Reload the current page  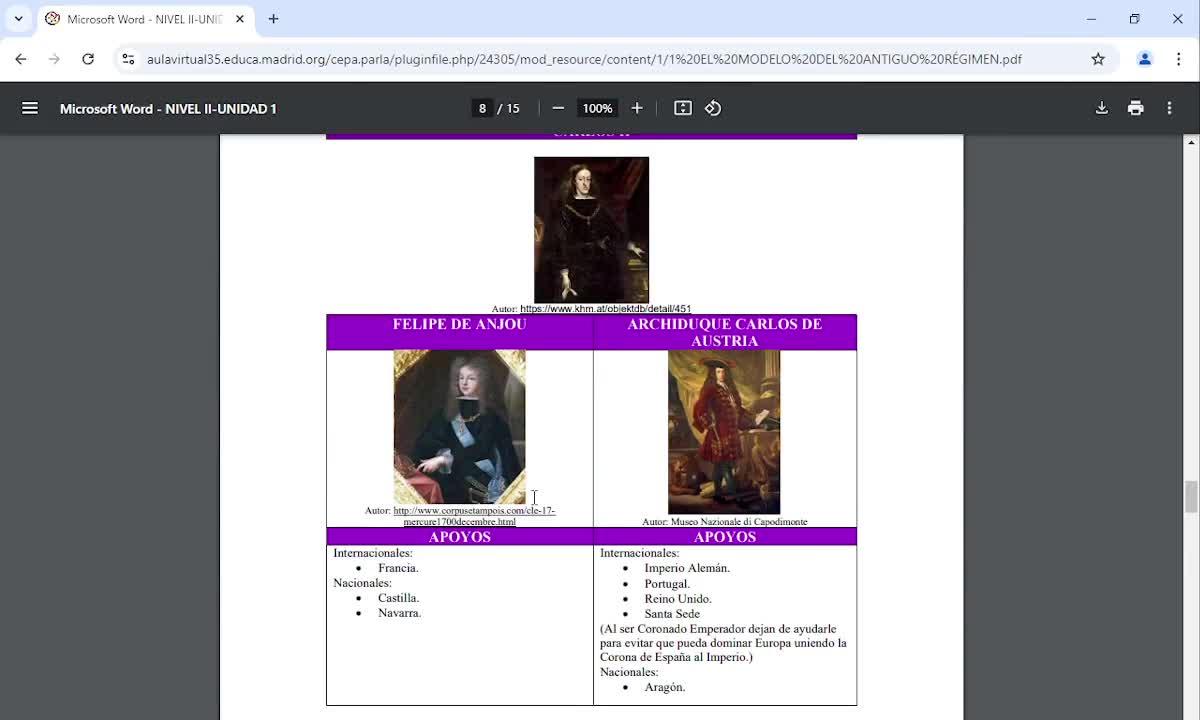click(x=88, y=59)
